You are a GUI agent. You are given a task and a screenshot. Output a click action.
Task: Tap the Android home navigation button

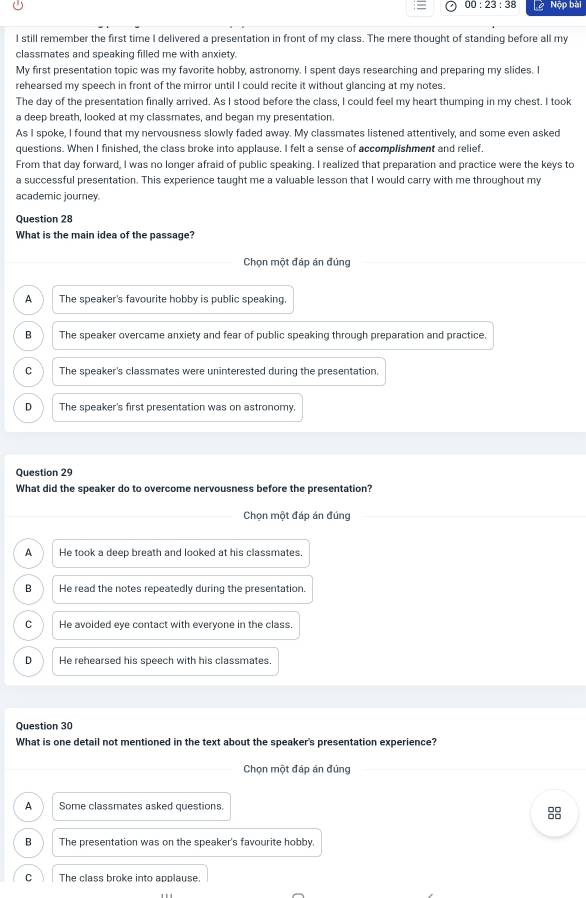(x=298, y=895)
